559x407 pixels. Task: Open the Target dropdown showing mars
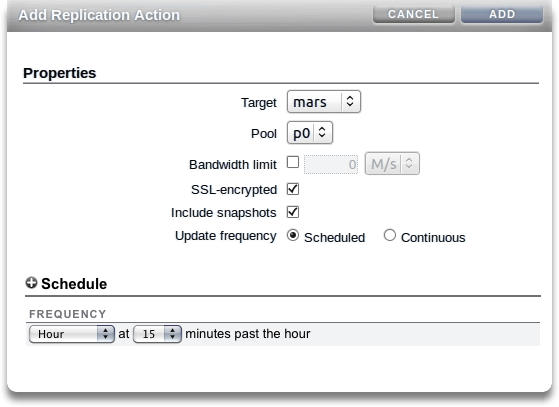pos(324,102)
